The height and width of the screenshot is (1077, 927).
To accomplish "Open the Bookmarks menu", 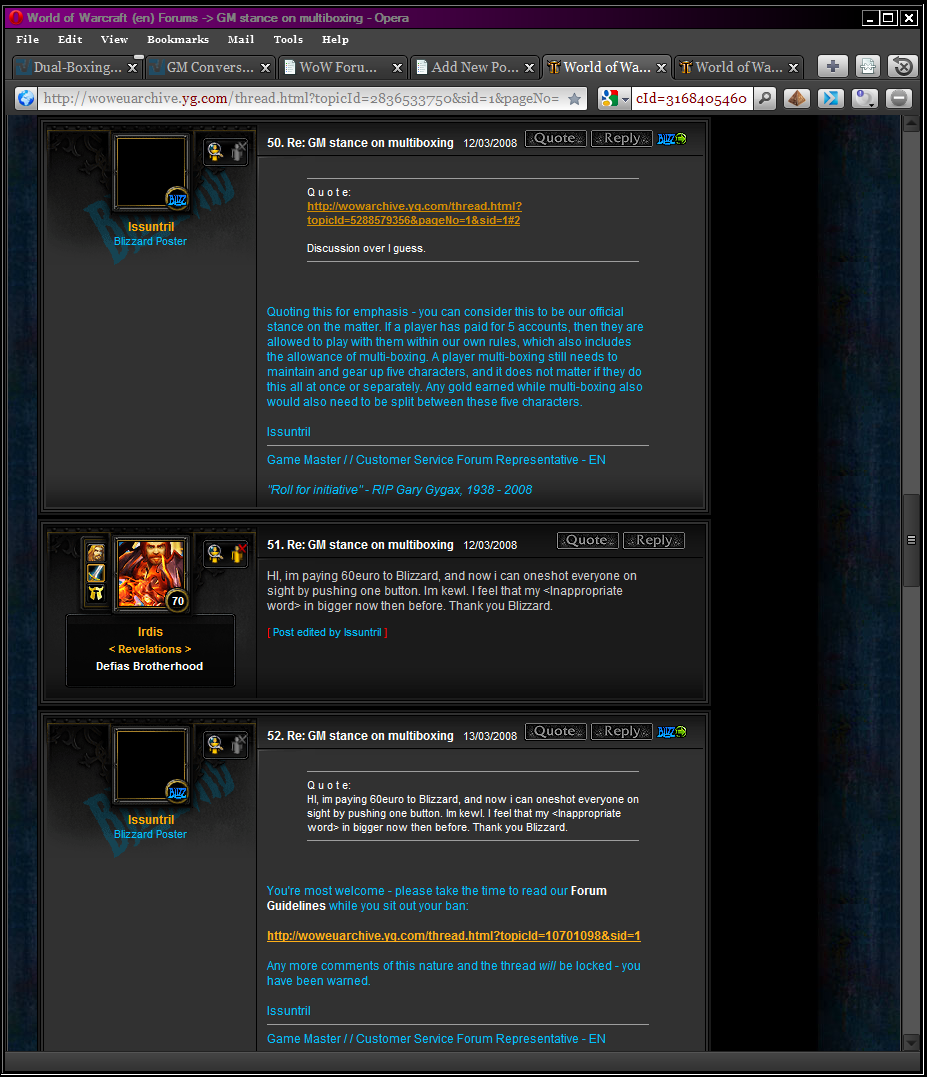I will click(x=178, y=39).
